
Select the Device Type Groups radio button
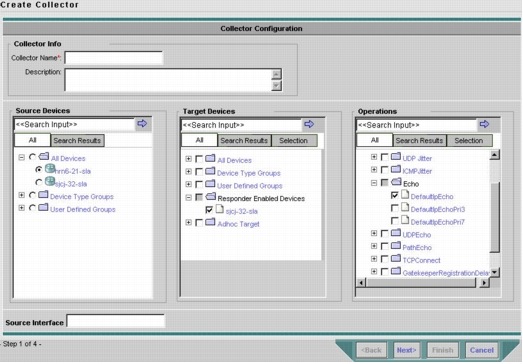point(32,195)
